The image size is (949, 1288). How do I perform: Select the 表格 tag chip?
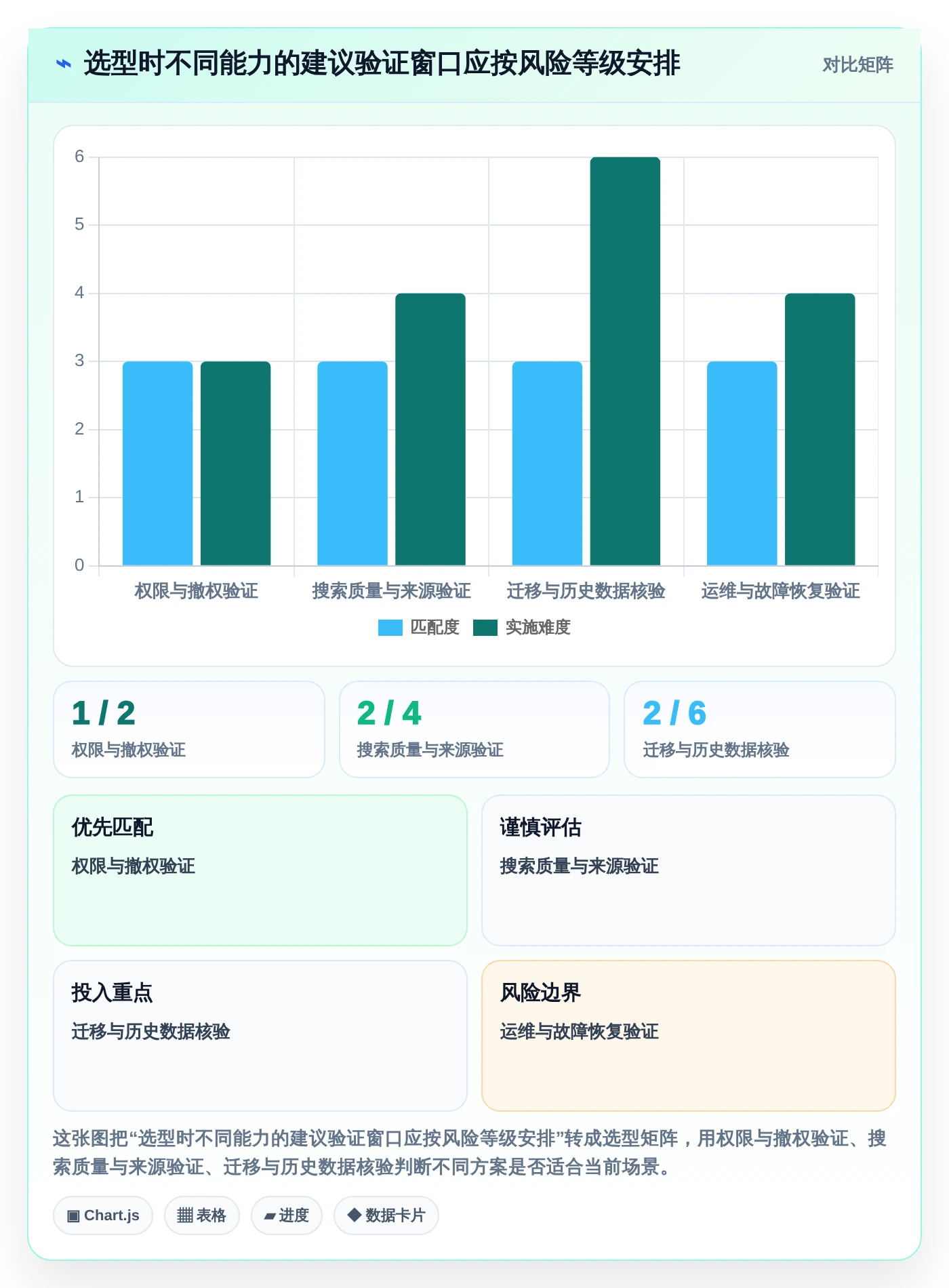tap(202, 1215)
